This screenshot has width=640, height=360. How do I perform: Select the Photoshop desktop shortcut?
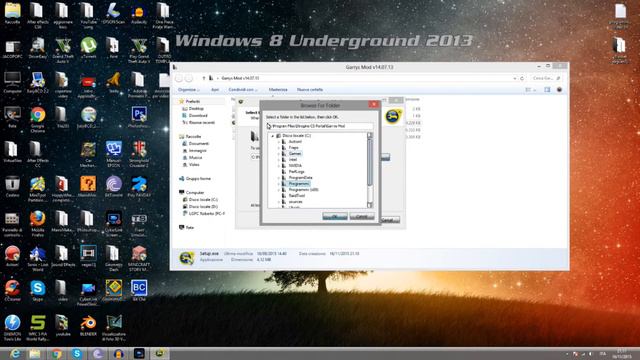(x=139, y=117)
